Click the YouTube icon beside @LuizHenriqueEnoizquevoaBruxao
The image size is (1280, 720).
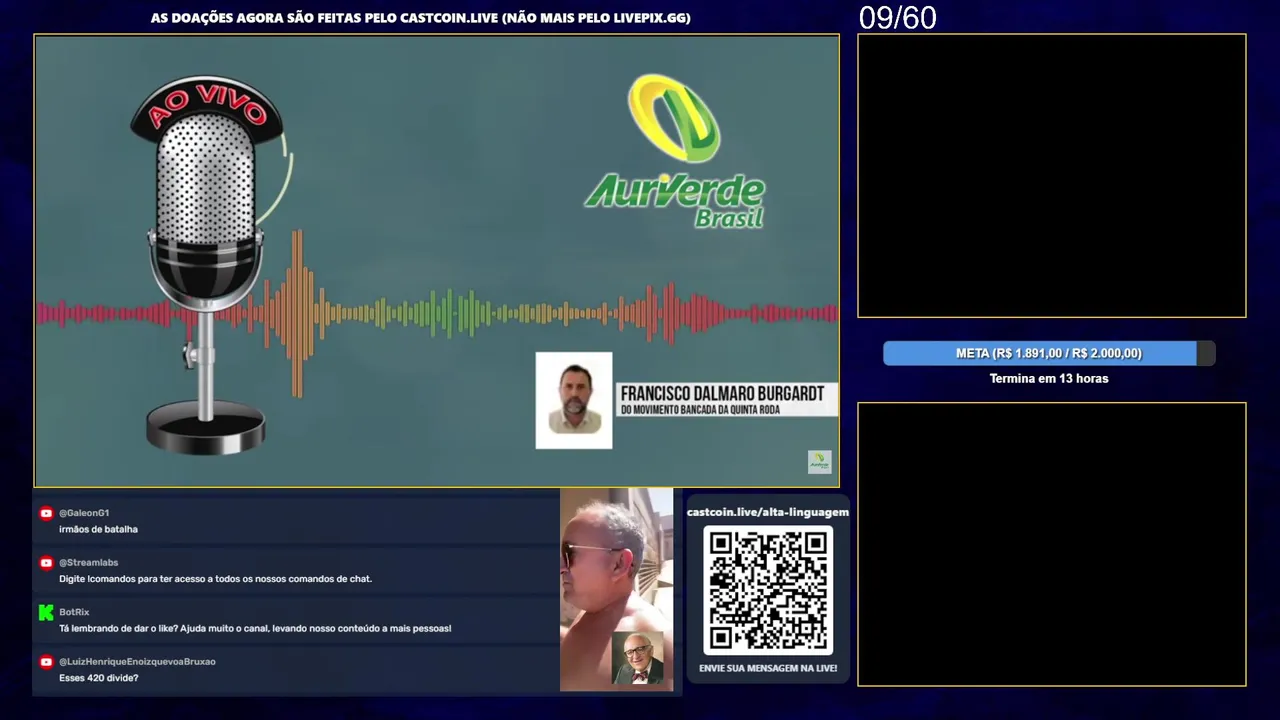click(x=46, y=662)
